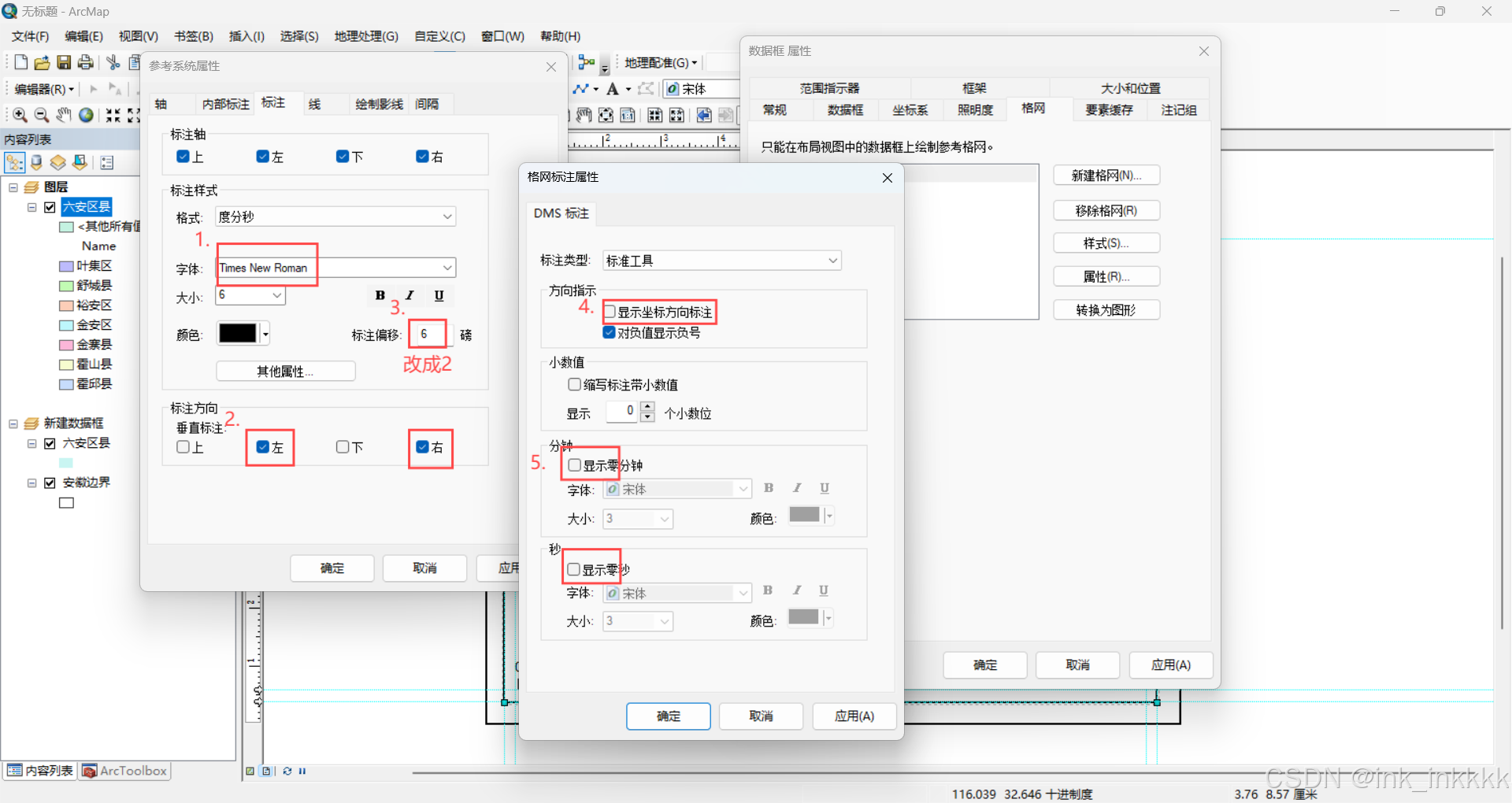List by visibility in contents panel
Viewport: 1512px width, 803px height.
58,162
